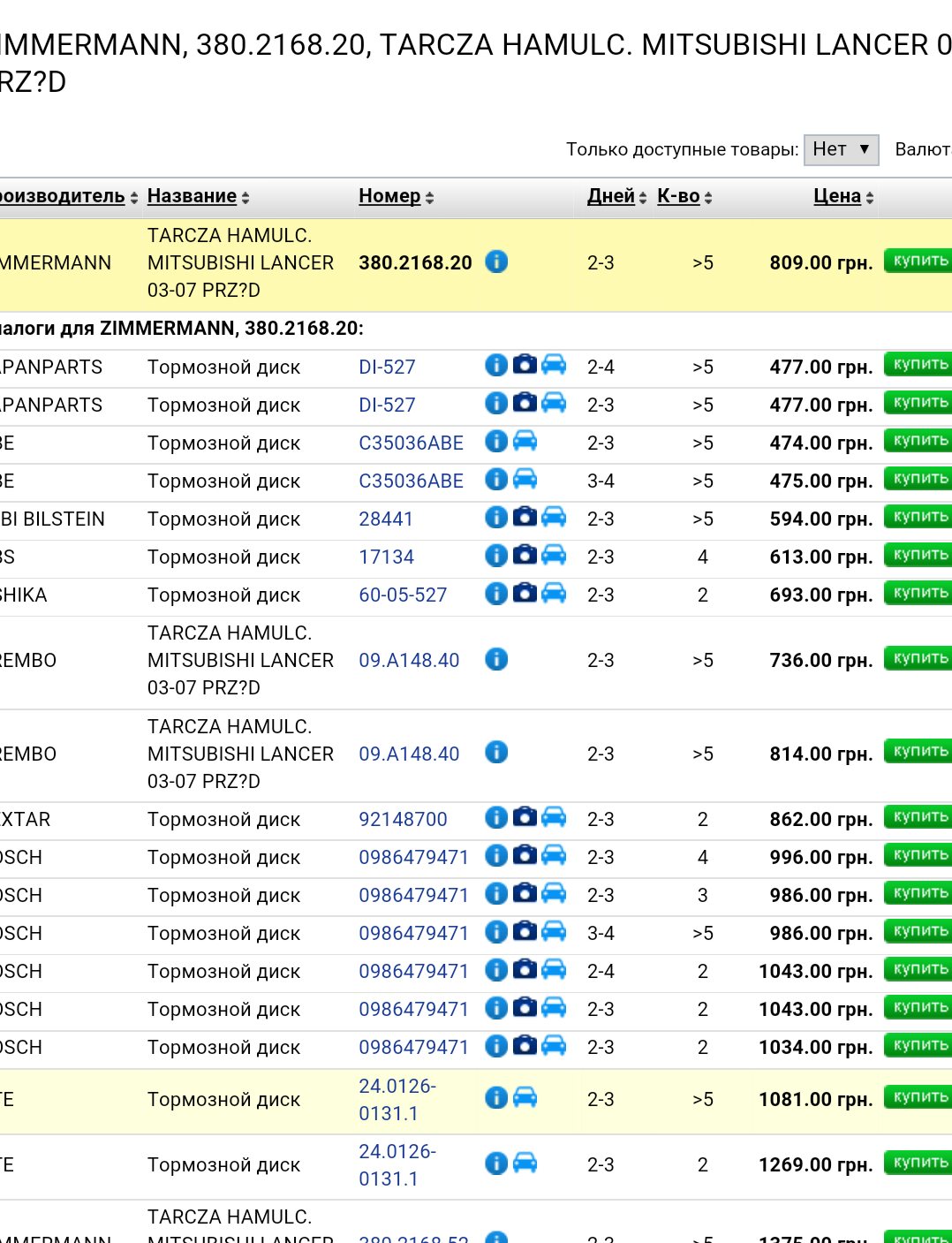
Task: Select manufacturer text BILSTEIN
Action: (x=64, y=519)
